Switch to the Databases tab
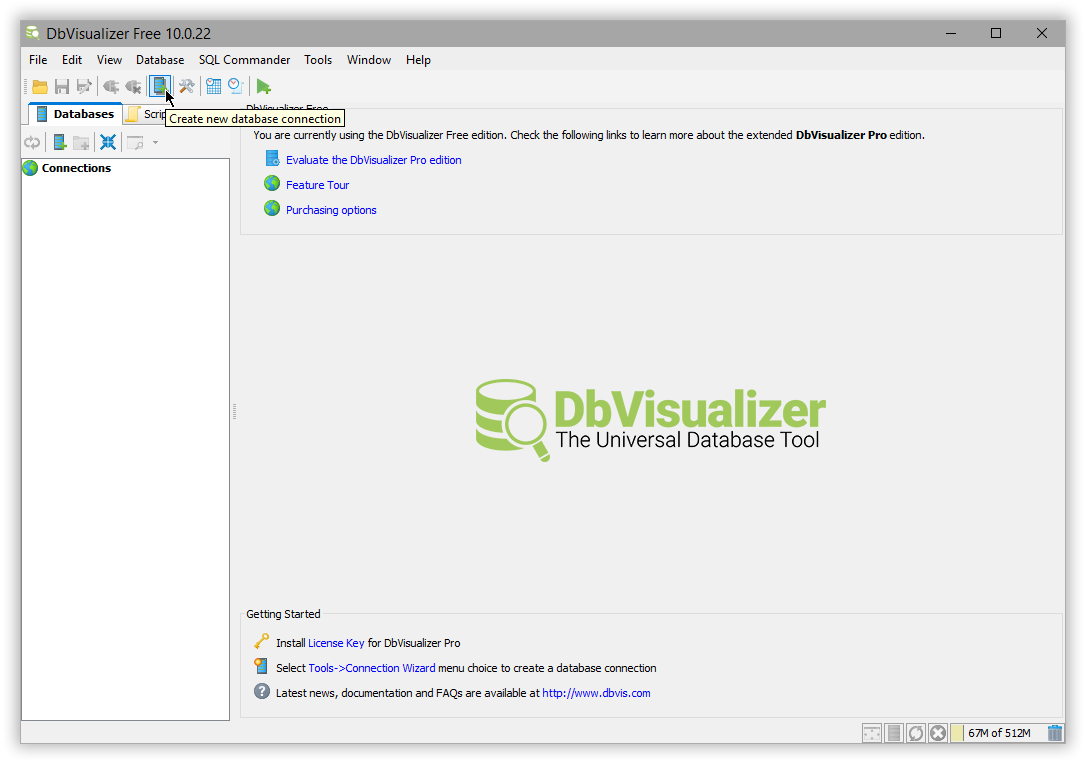The width and height of the screenshot is (1086, 764). 75,114
